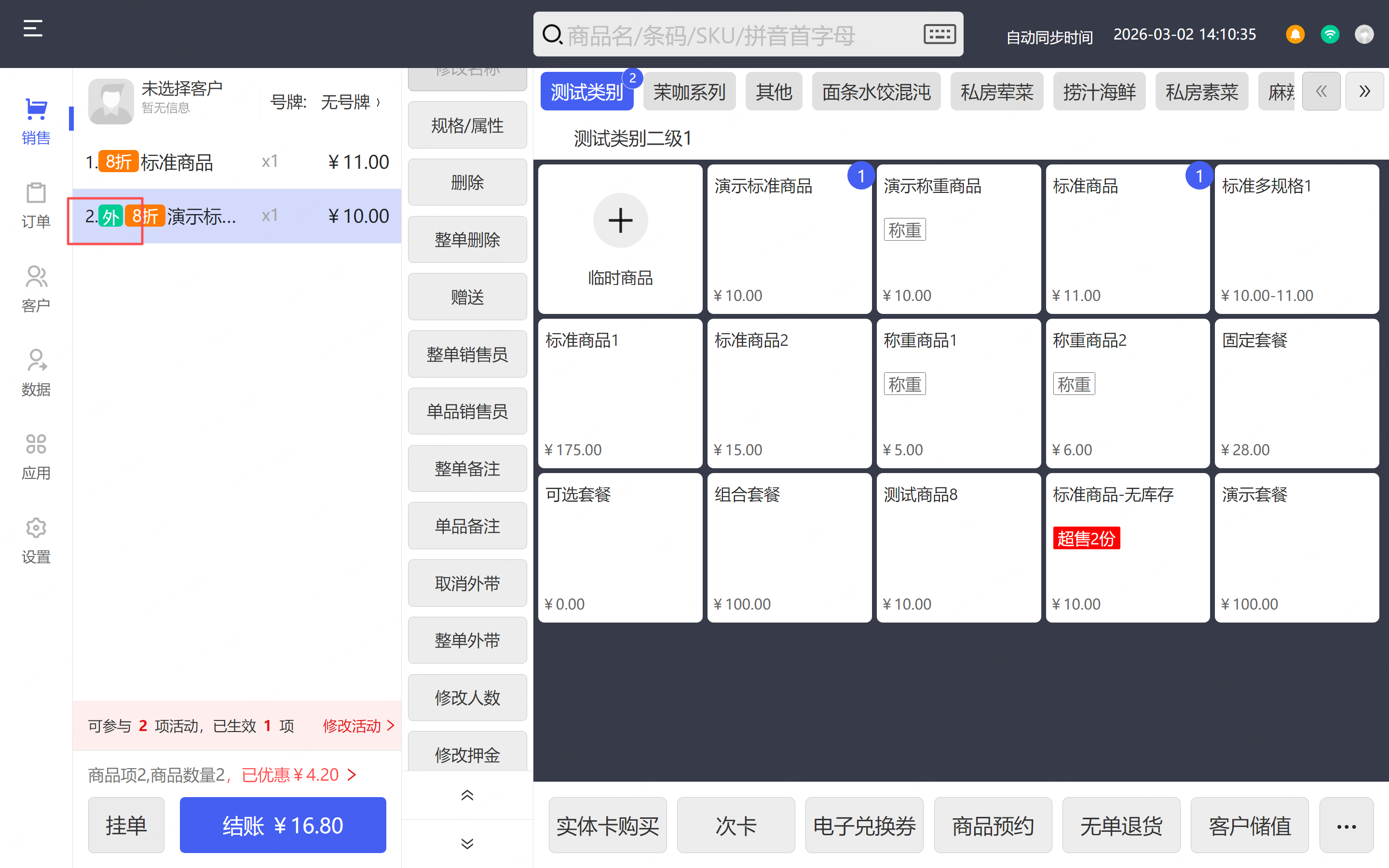
Task: Expand the 已优惠 ¥4.20 discount details
Action: [299, 775]
